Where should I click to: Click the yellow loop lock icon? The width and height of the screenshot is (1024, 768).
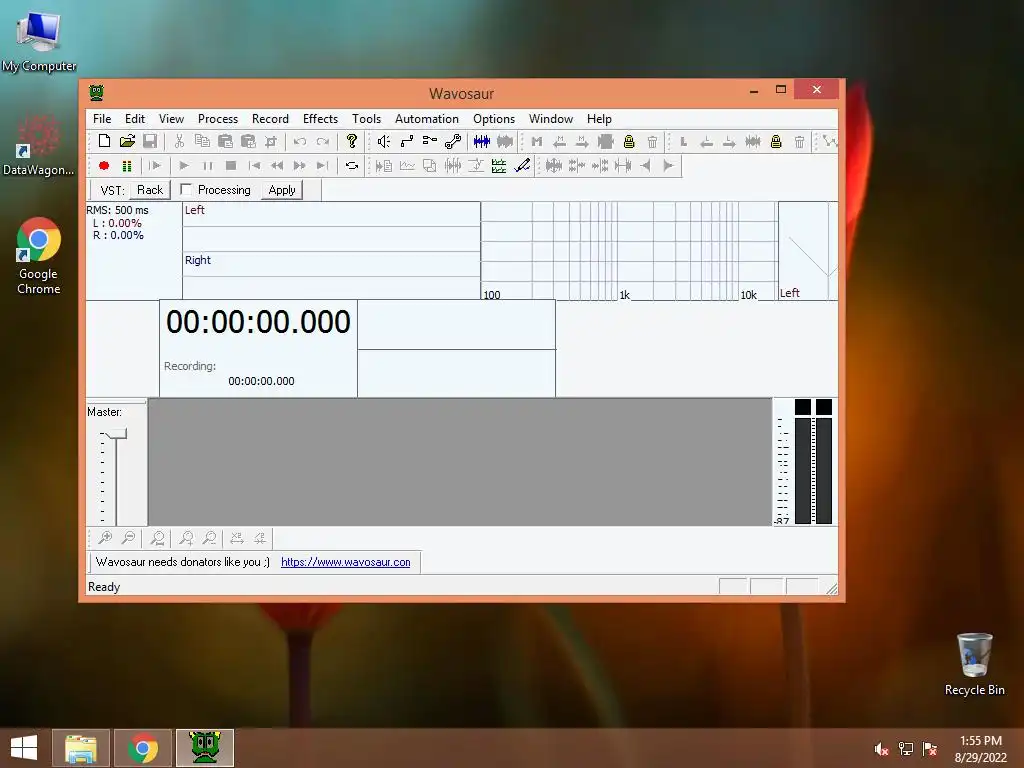(x=776, y=141)
